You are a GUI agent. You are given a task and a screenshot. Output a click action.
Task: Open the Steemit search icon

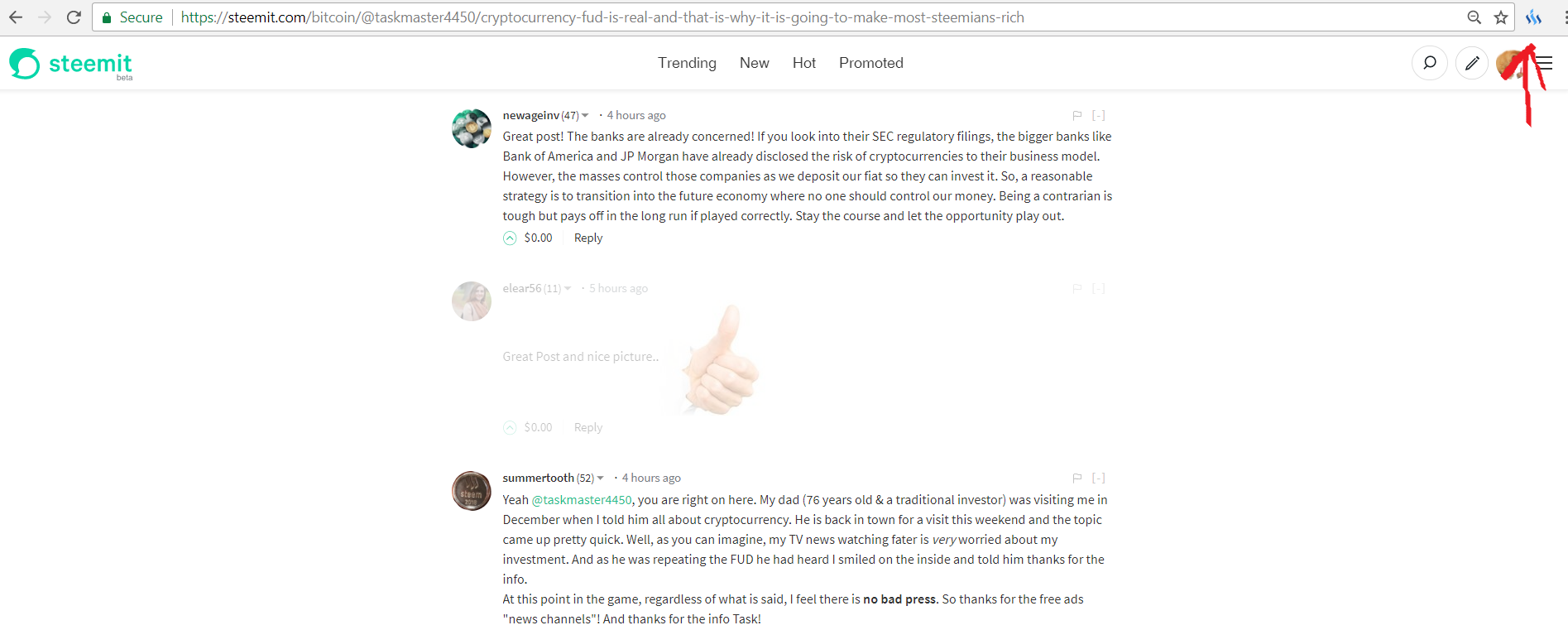pyautogui.click(x=1429, y=63)
